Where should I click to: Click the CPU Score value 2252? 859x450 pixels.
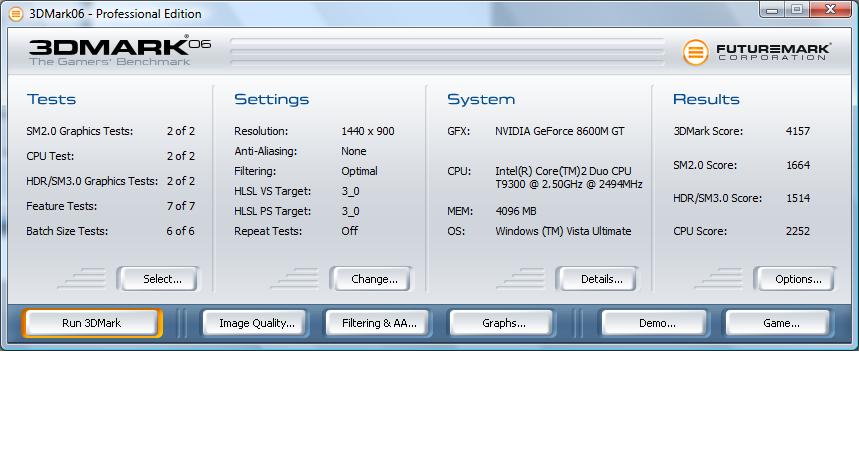click(798, 231)
